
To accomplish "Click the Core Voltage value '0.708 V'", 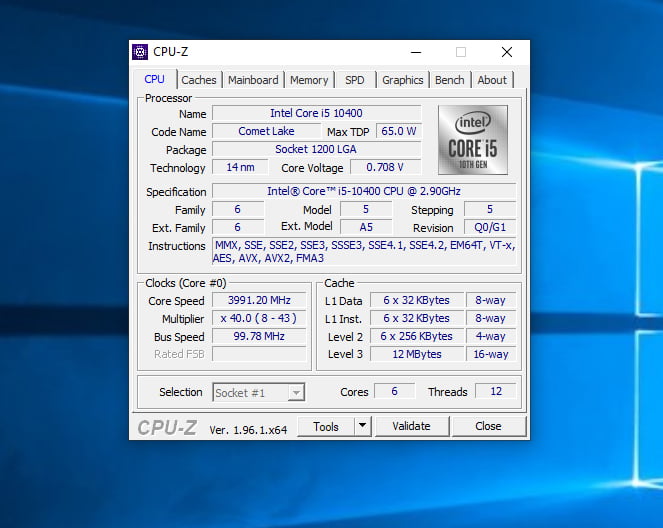I will click(x=386, y=167).
